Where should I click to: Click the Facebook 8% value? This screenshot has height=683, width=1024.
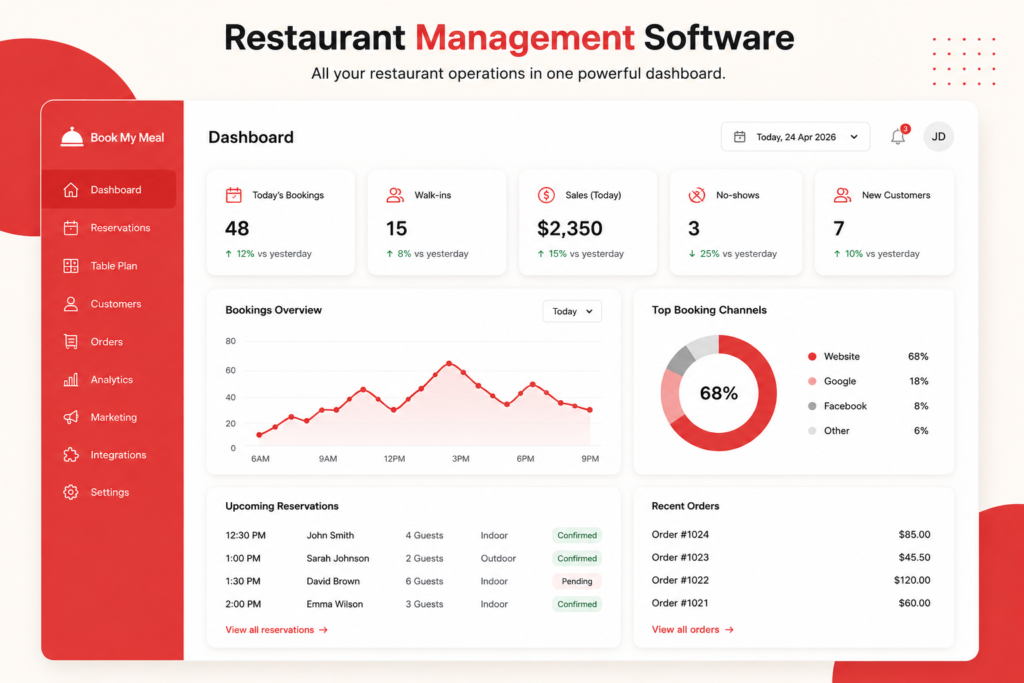click(x=921, y=406)
